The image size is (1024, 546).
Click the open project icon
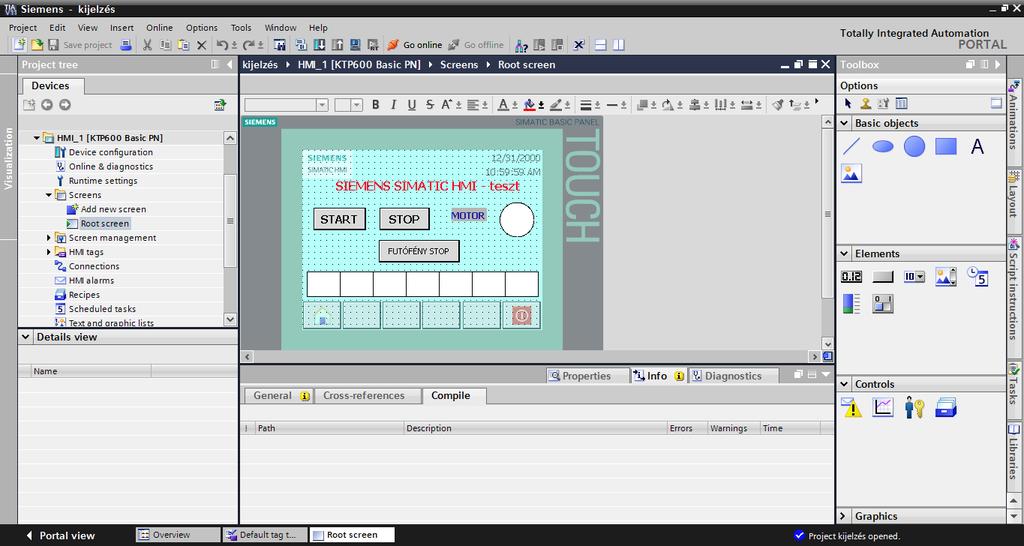pyautogui.click(x=37, y=45)
